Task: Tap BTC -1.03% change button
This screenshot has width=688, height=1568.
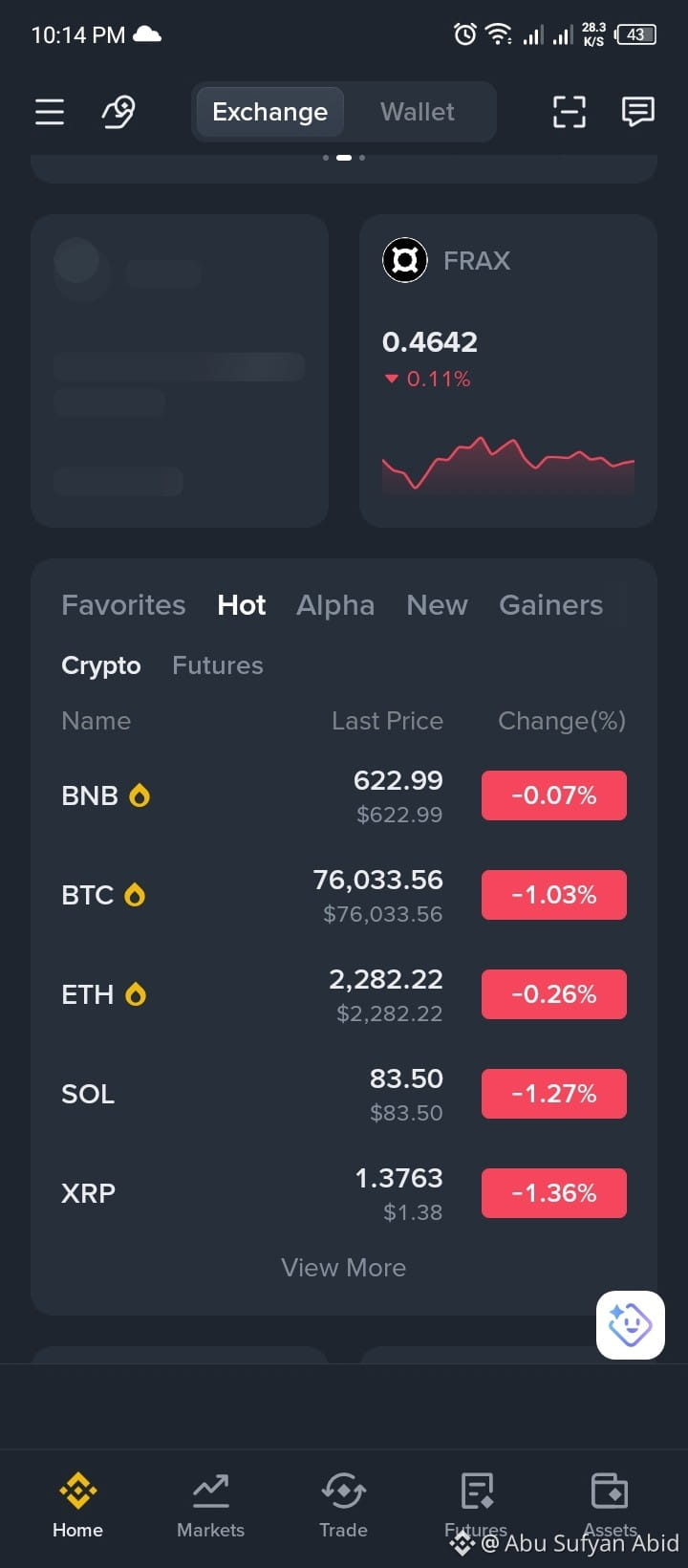Action: [554, 895]
